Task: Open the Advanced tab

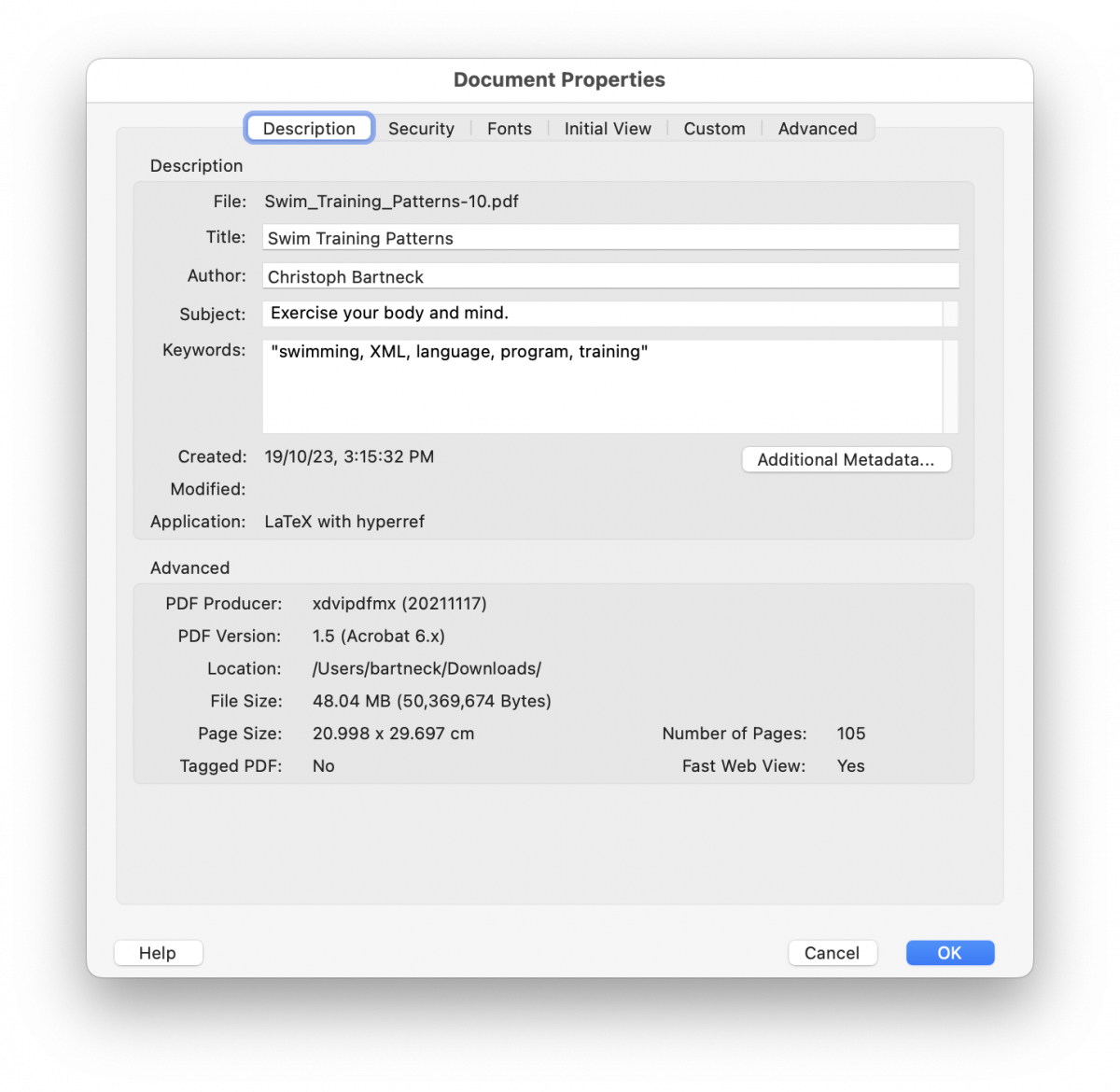Action: click(818, 129)
